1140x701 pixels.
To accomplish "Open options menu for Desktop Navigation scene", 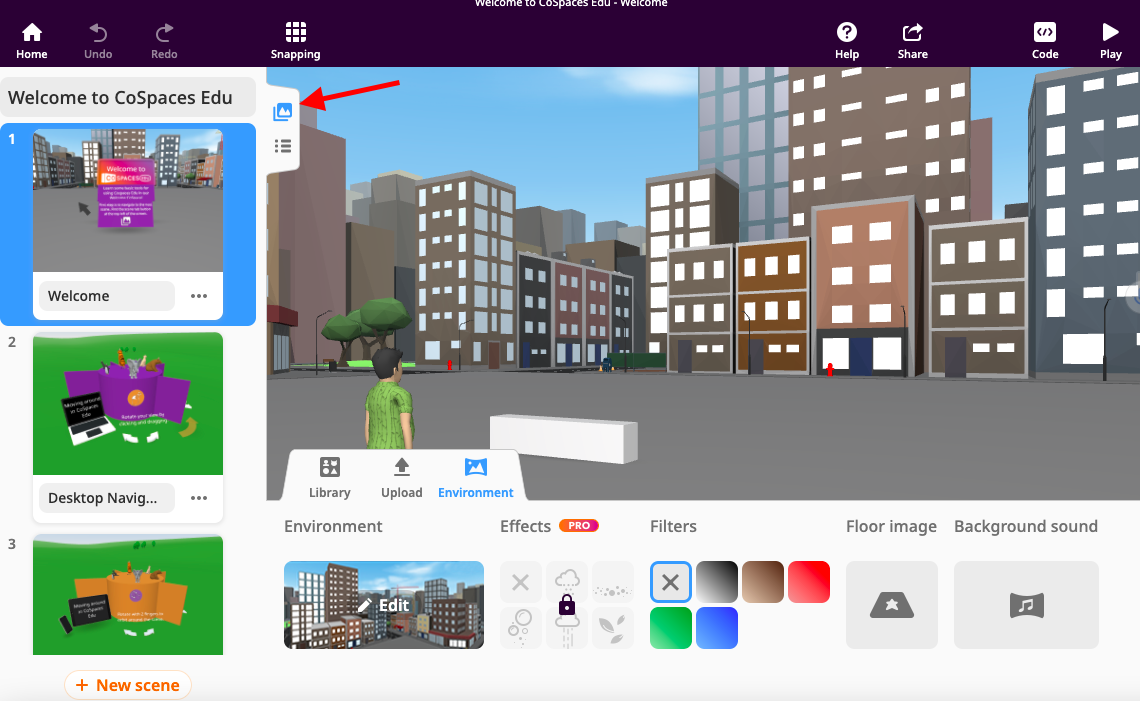I will [199, 498].
